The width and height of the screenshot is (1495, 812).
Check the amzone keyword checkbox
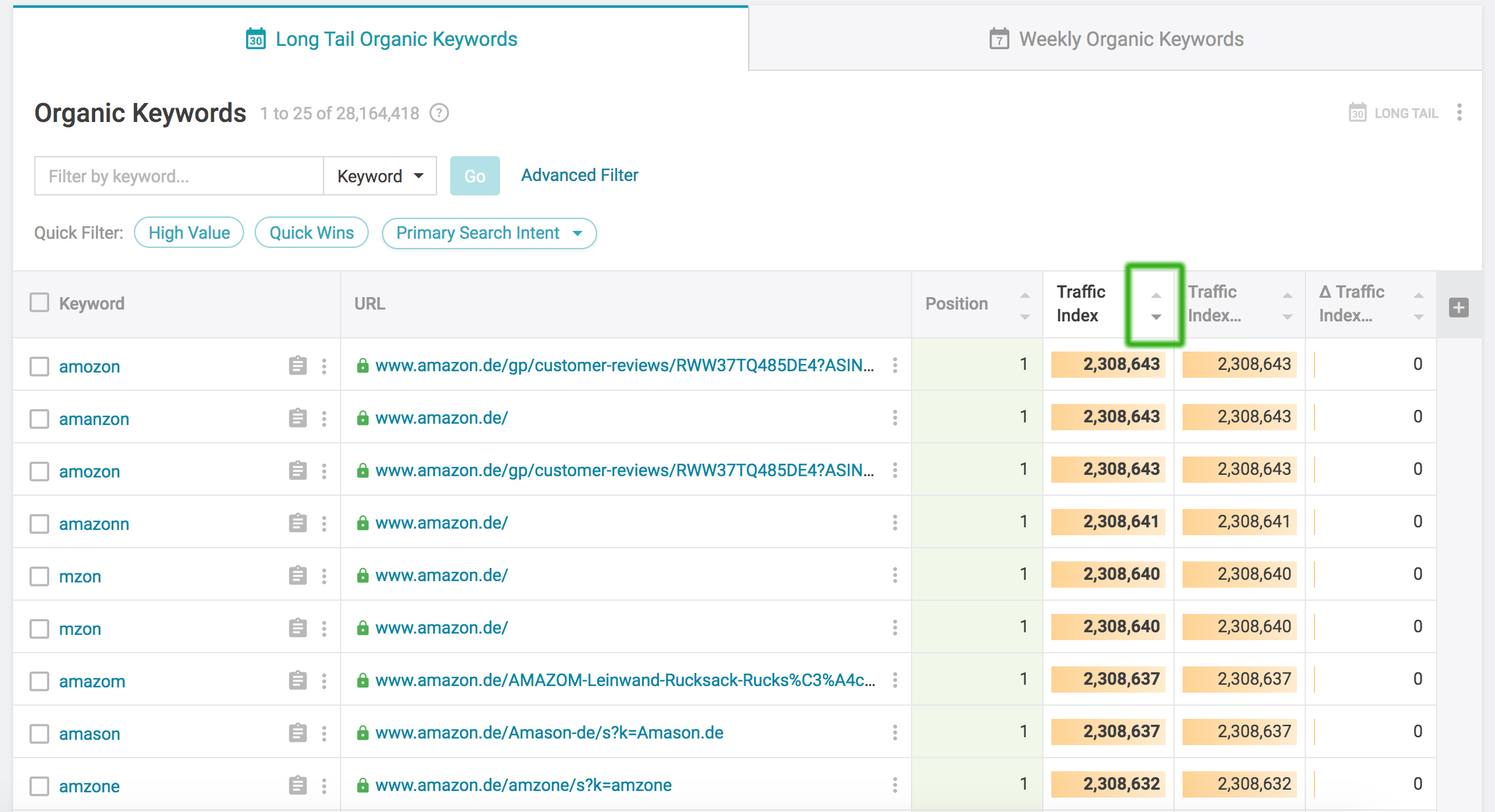[39, 786]
